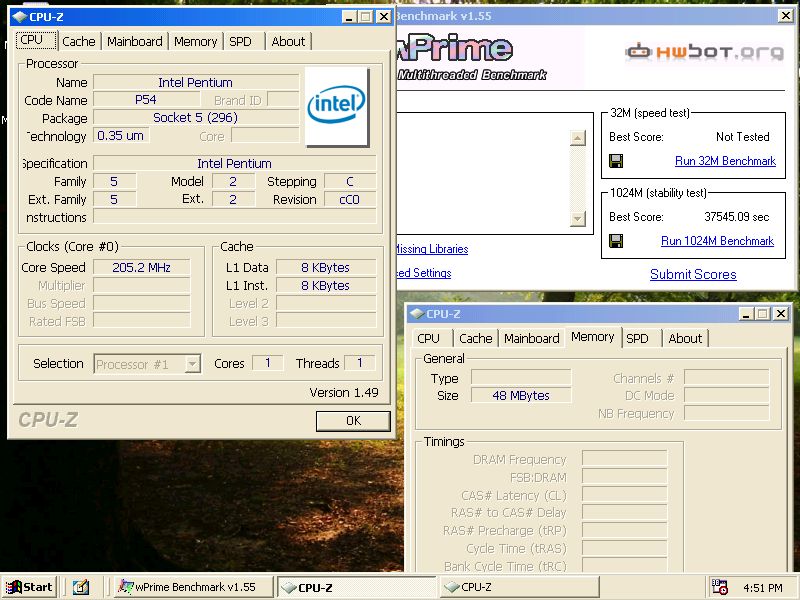Switch to Cache tab in the Memory CPU-Z window

pos(476,338)
